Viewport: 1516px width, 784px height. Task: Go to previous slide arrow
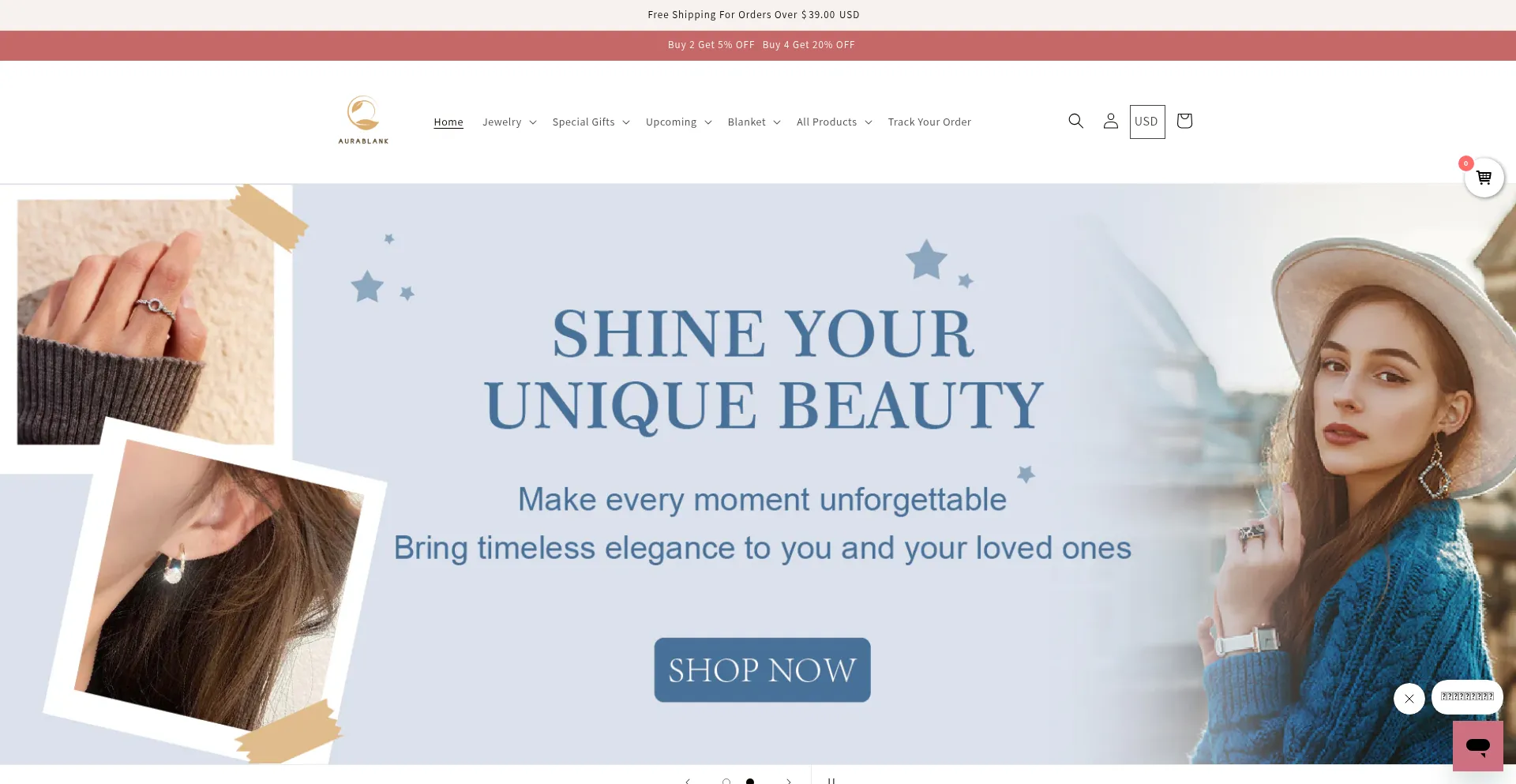(688, 781)
